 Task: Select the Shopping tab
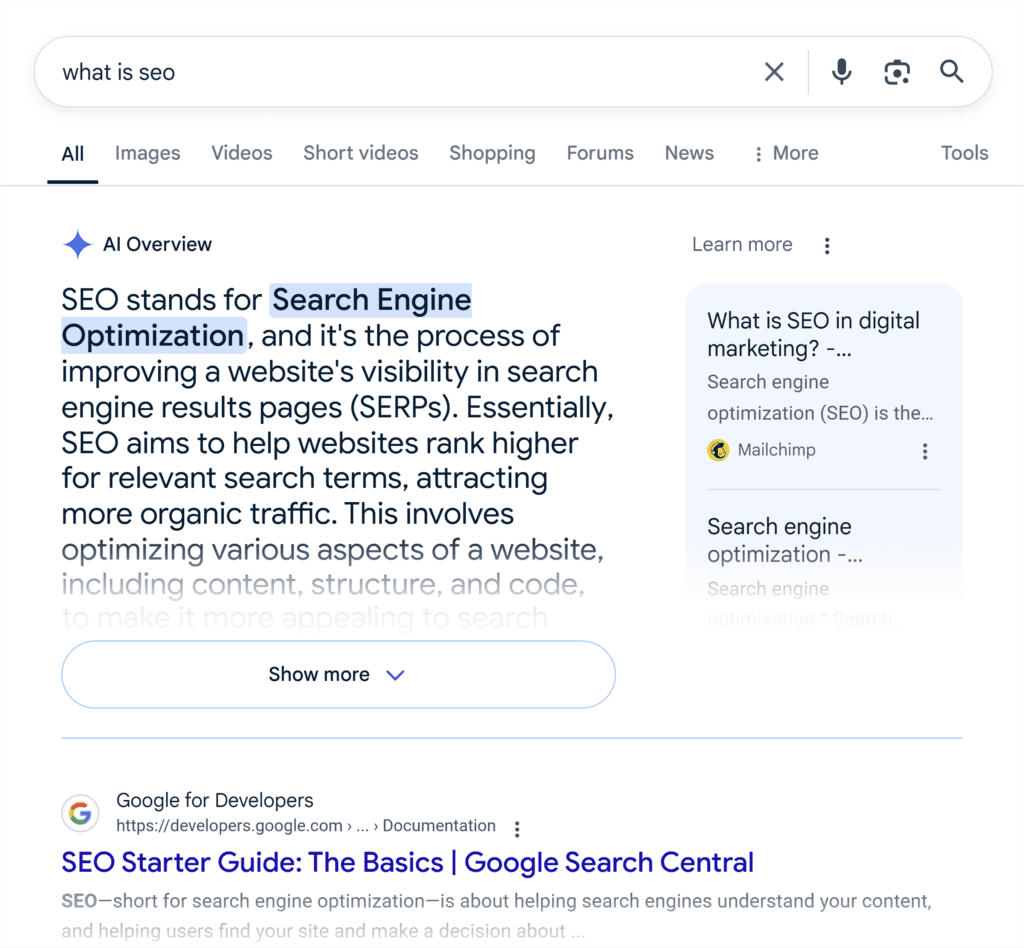(x=492, y=153)
